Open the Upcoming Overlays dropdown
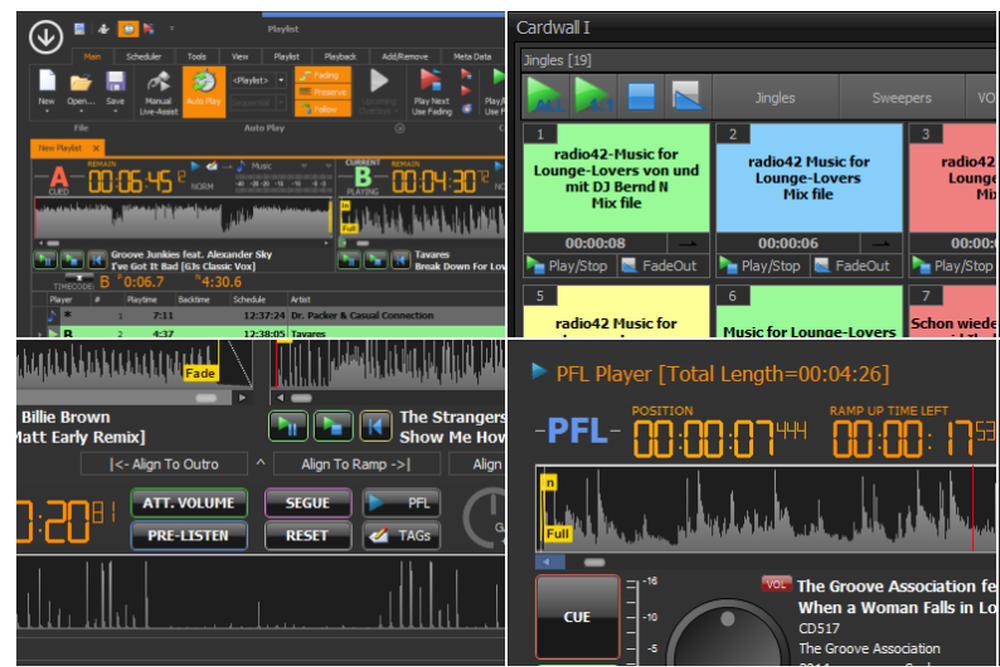This screenshot has height=667, width=1000. point(379,92)
